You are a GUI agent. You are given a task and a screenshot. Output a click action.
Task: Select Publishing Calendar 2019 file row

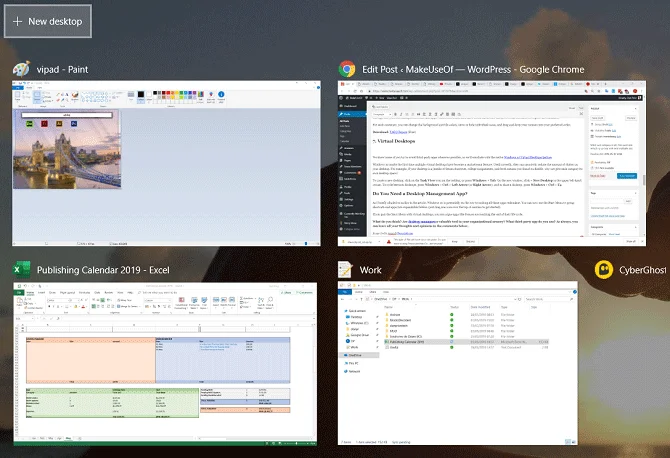[466, 342]
